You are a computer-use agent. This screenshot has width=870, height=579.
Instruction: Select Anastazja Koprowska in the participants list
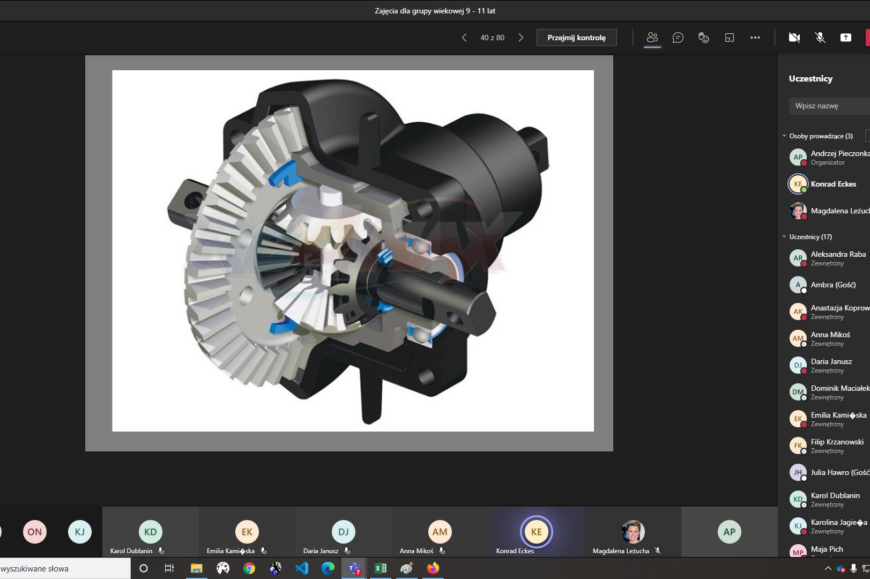(829, 312)
